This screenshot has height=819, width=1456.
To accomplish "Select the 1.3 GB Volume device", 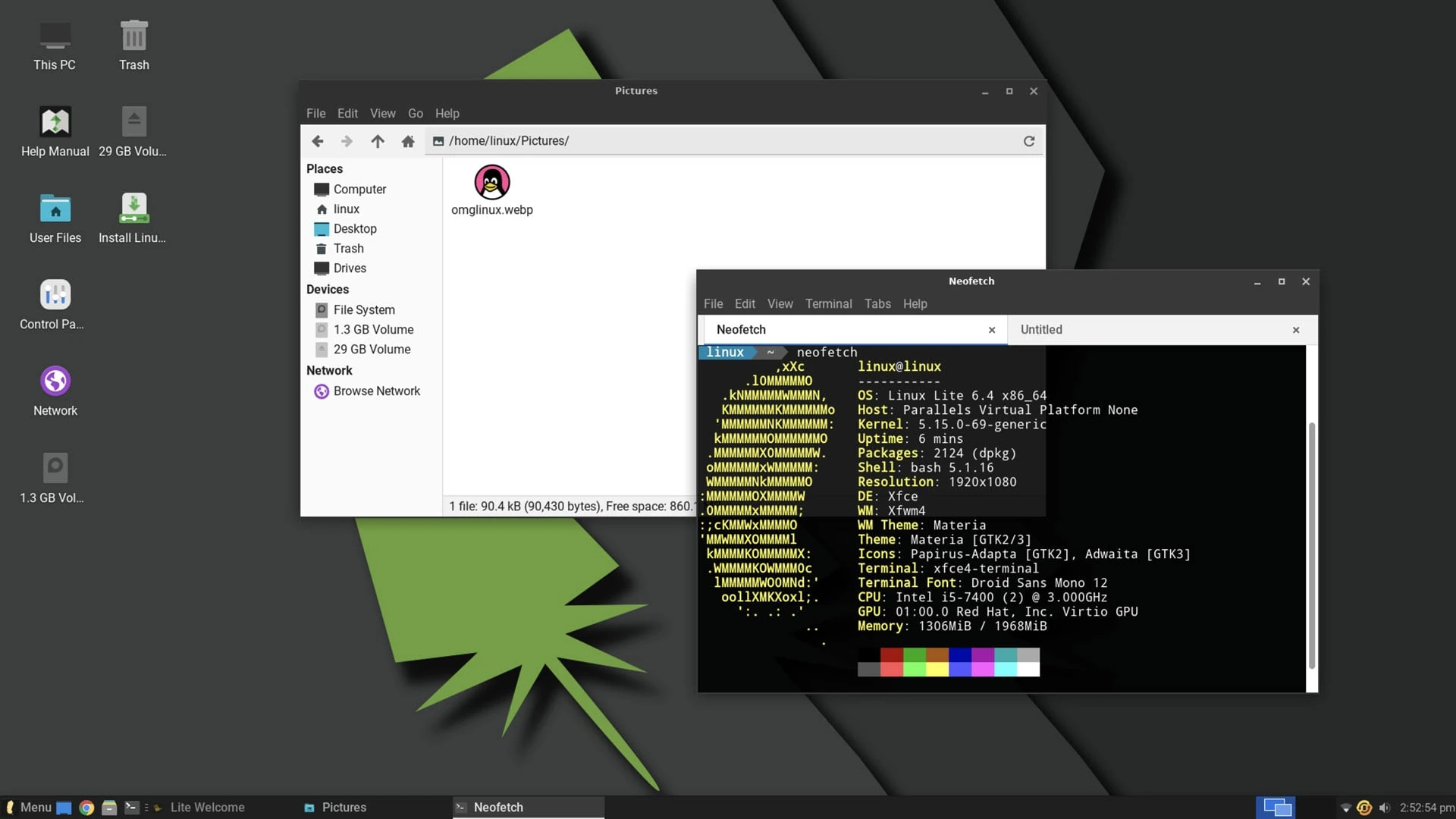I will (373, 330).
